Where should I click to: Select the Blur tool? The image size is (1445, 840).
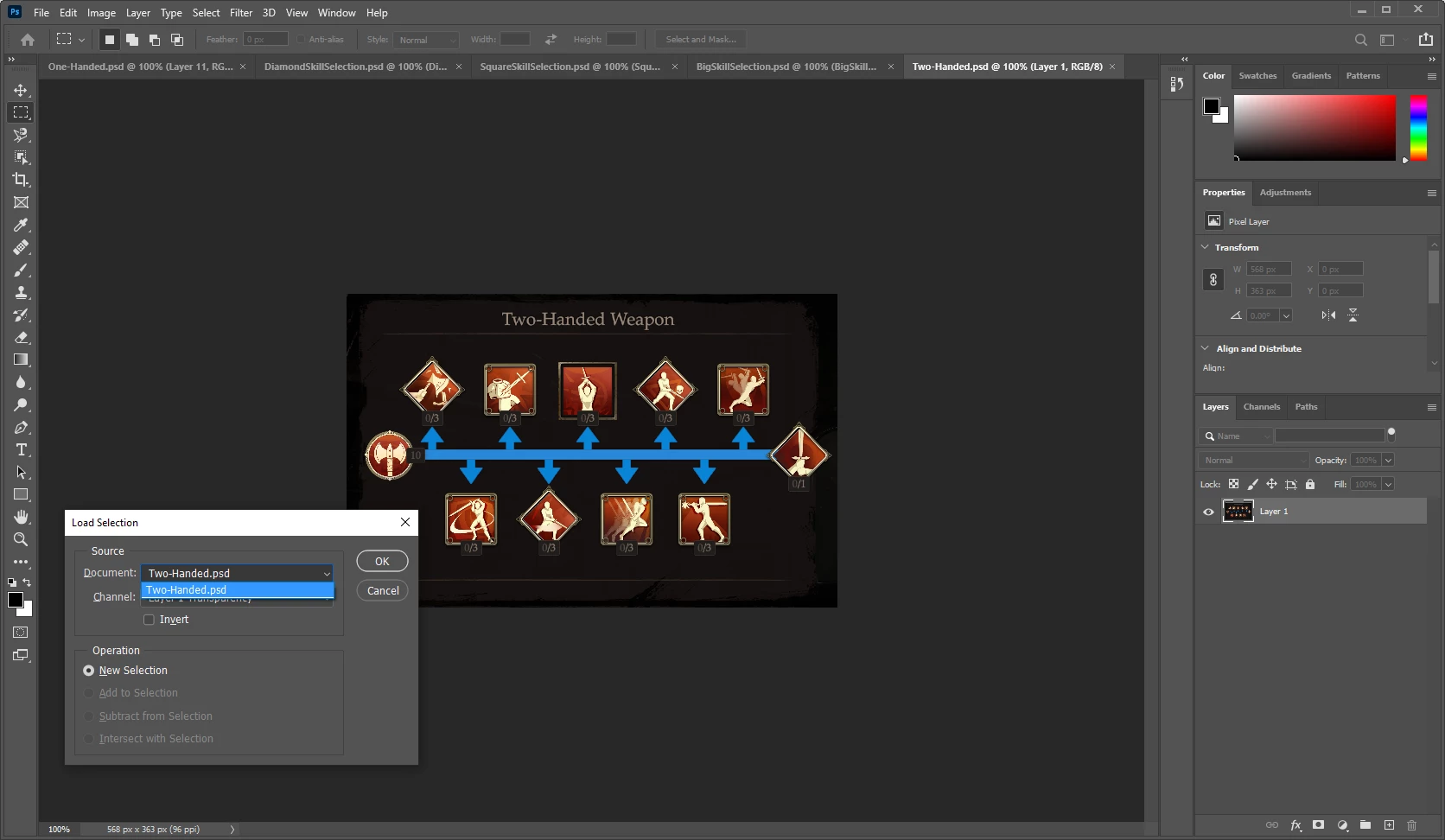click(21, 382)
